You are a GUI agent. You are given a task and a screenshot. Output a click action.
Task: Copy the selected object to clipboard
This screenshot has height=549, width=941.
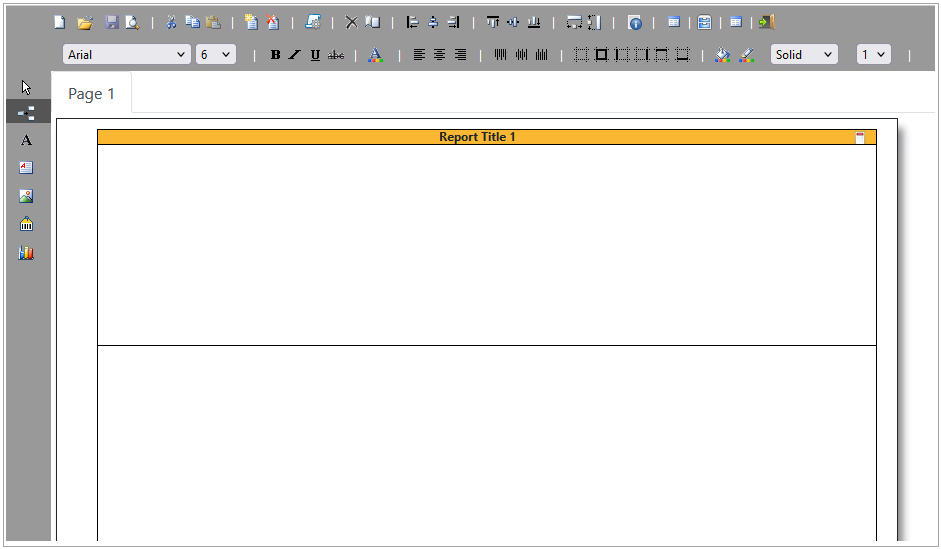192,22
